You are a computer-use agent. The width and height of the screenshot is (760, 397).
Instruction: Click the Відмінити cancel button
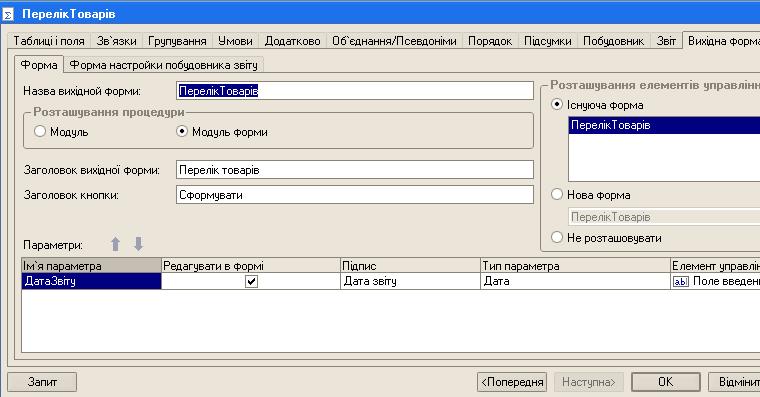point(734,382)
